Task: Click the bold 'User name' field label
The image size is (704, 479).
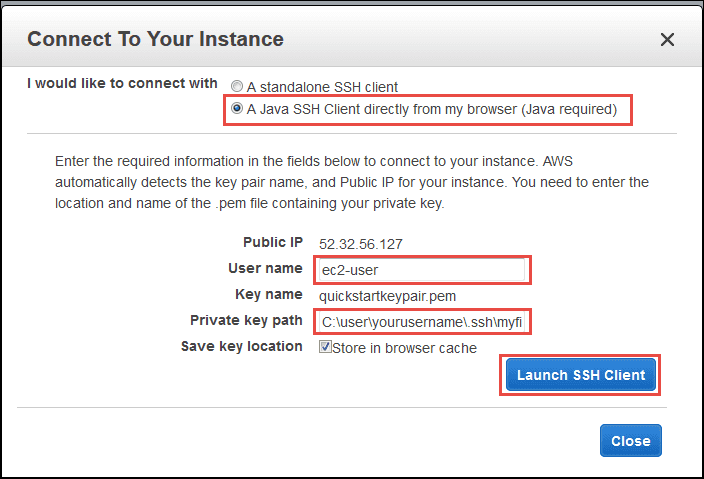Action: (264, 269)
